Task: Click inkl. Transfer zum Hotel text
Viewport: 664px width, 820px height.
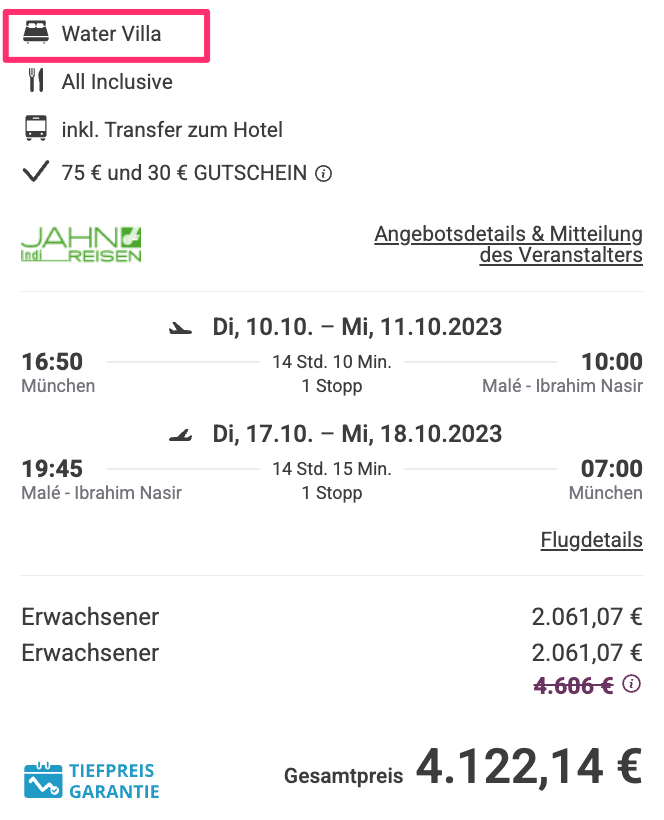Action: click(x=172, y=130)
